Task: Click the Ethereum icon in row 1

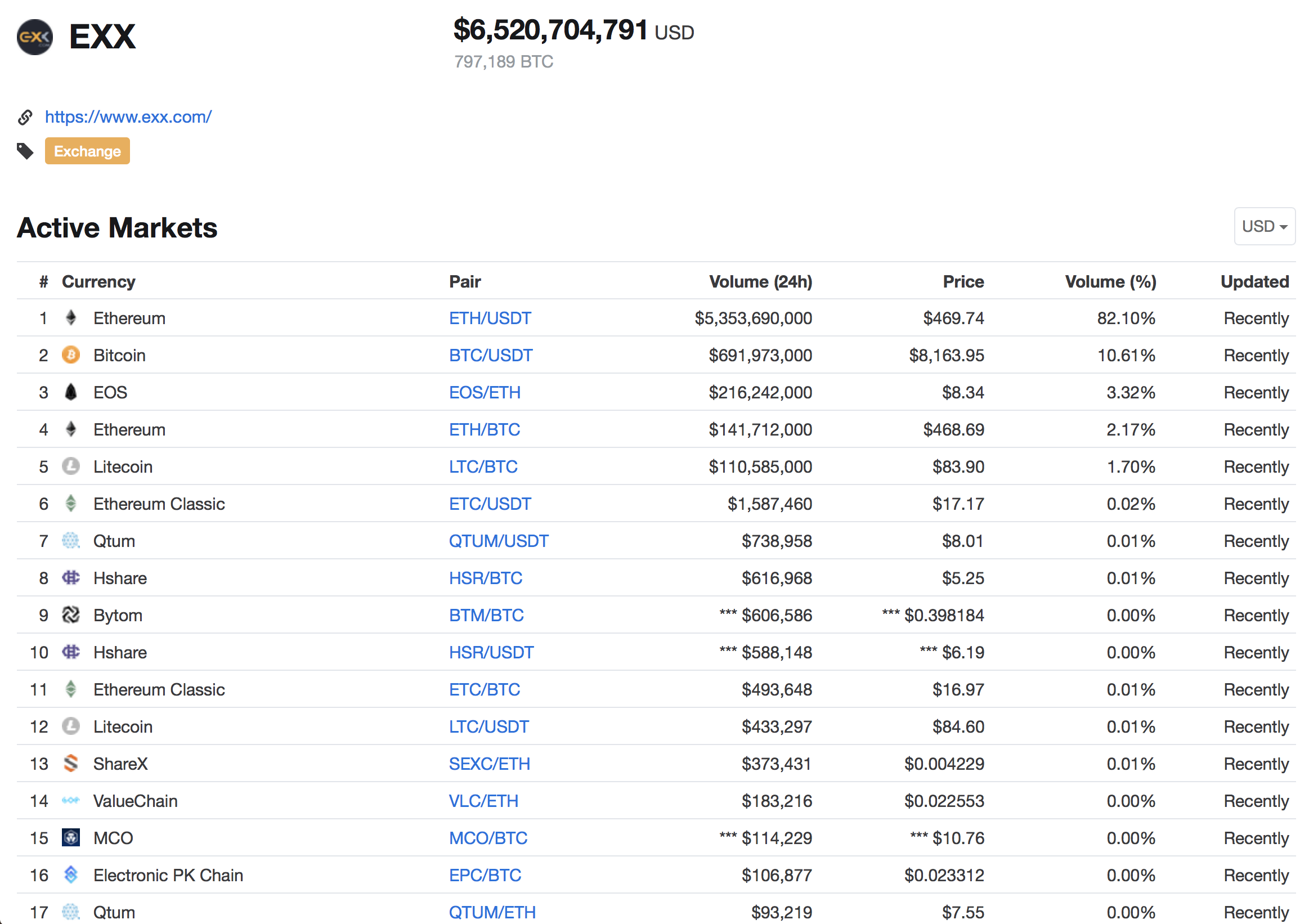Action: pos(70,317)
